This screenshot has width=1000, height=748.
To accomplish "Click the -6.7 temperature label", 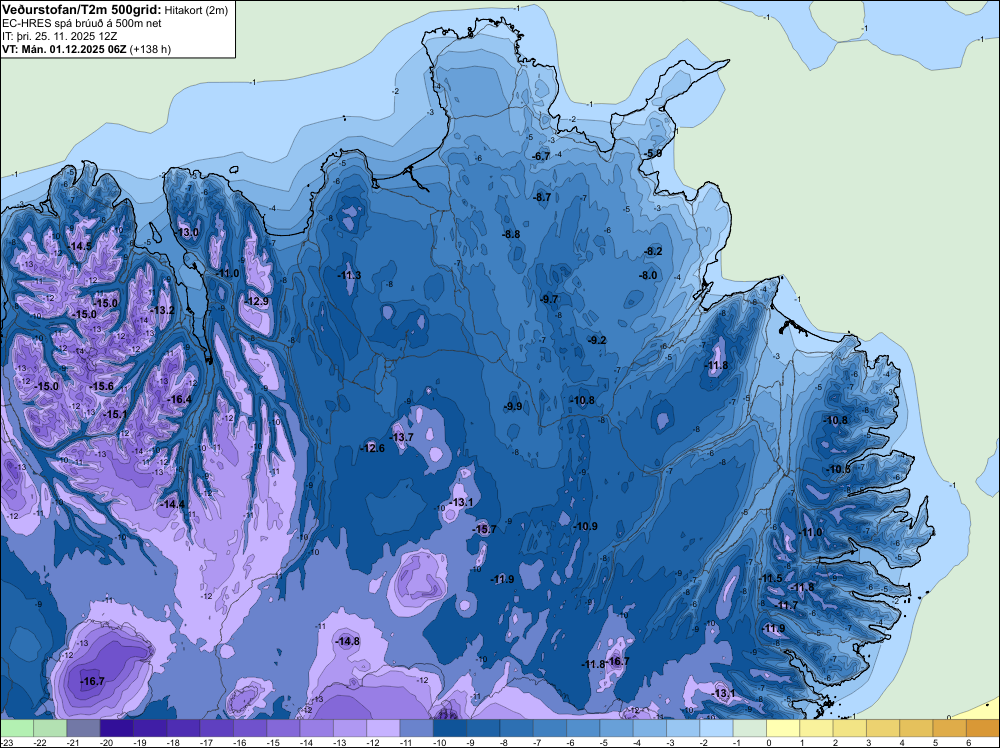I will coord(541,156).
